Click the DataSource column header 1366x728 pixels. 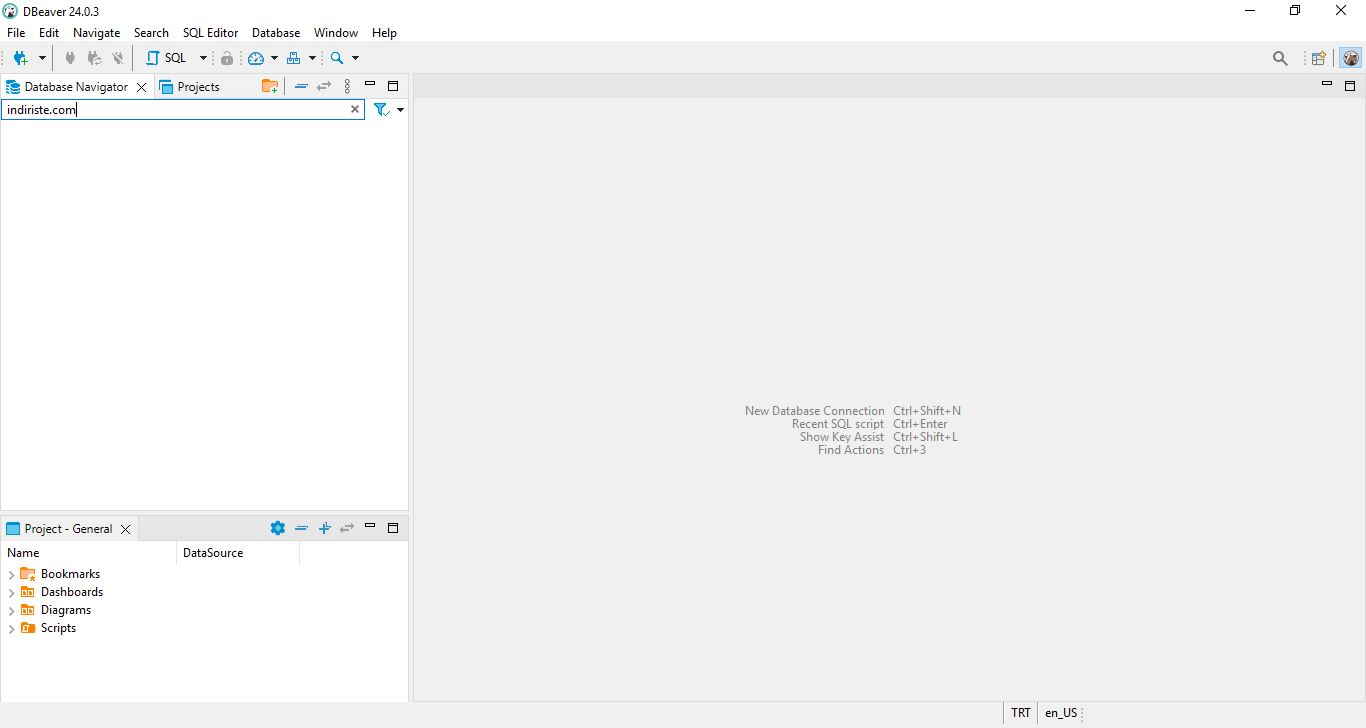pyautogui.click(x=238, y=553)
